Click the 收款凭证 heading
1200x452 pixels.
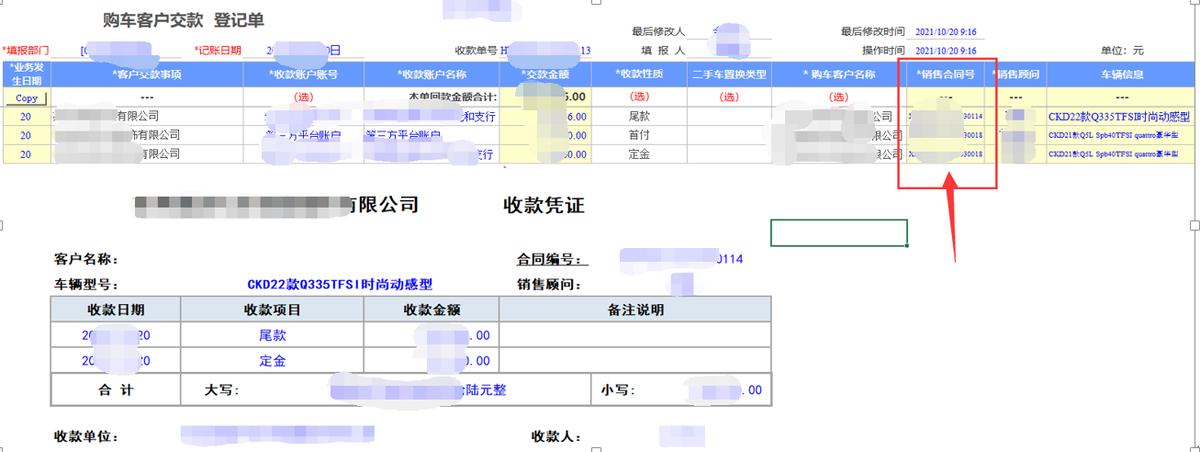[x=543, y=206]
